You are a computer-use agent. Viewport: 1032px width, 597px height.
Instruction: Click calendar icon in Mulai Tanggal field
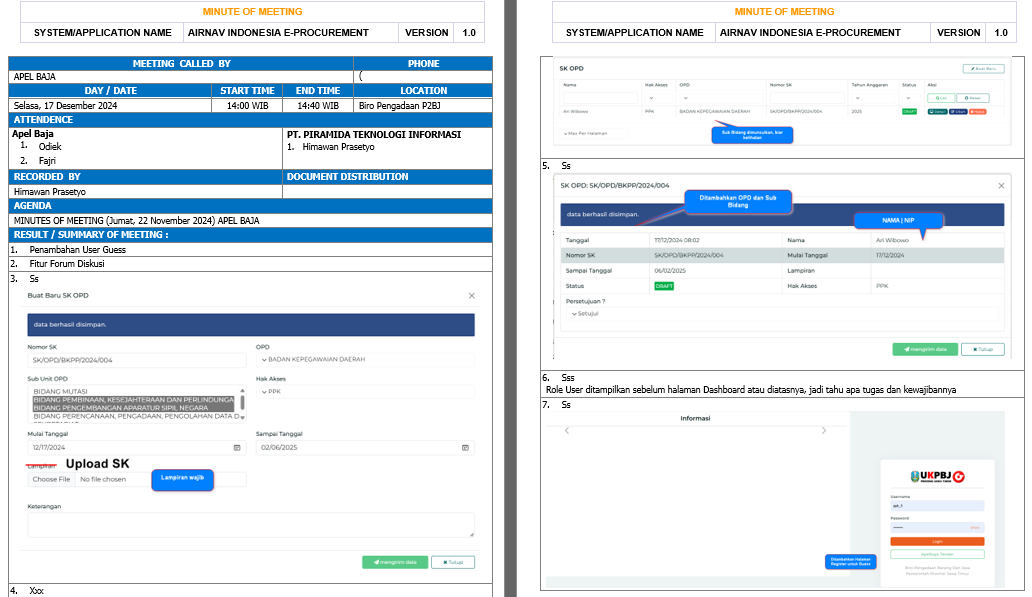[236, 448]
